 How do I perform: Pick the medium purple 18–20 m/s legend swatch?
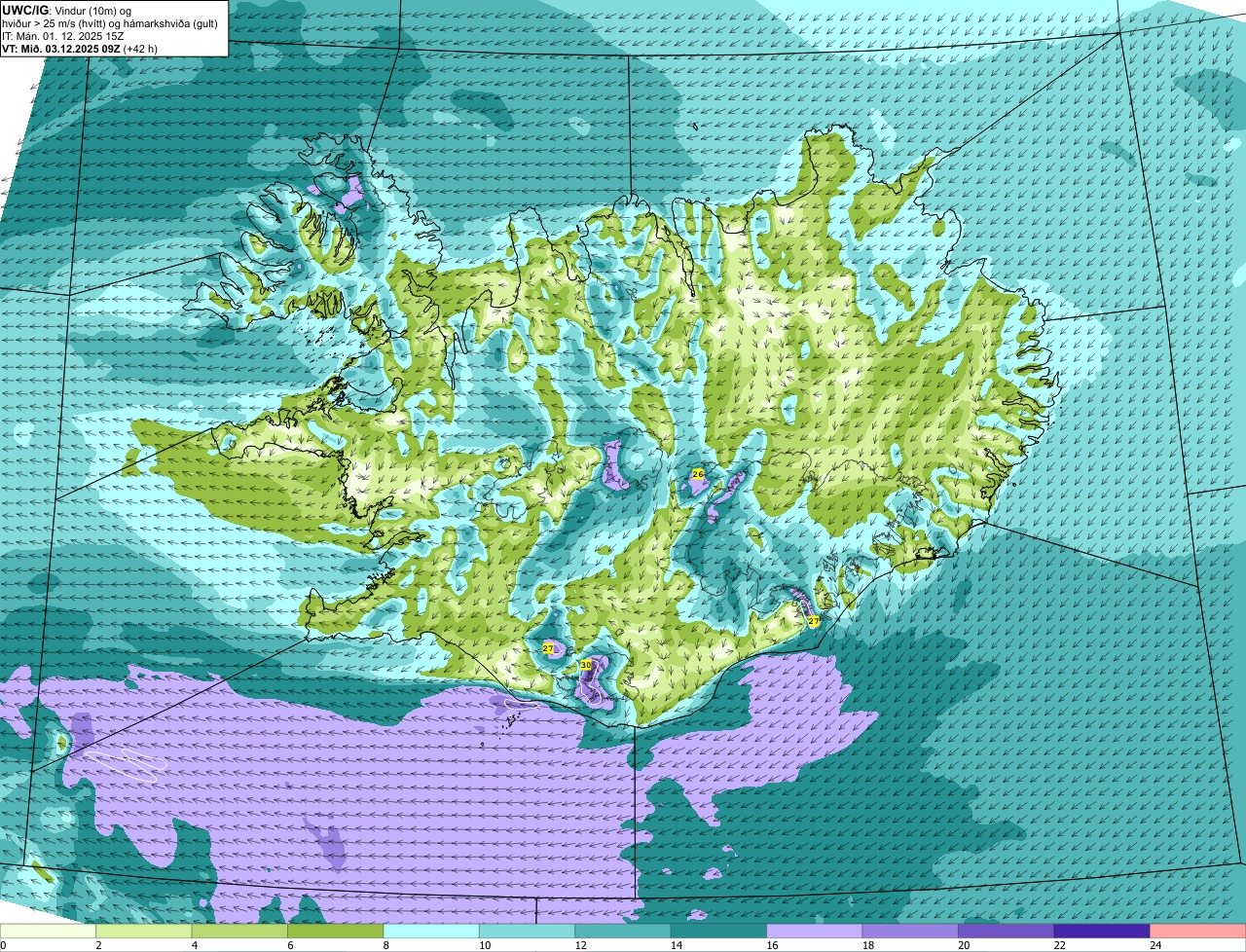[911, 931]
